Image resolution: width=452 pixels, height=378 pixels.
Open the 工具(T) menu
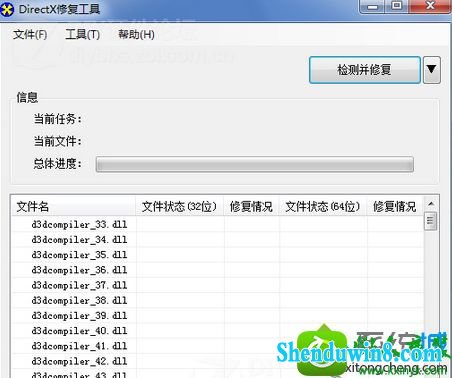[82, 34]
